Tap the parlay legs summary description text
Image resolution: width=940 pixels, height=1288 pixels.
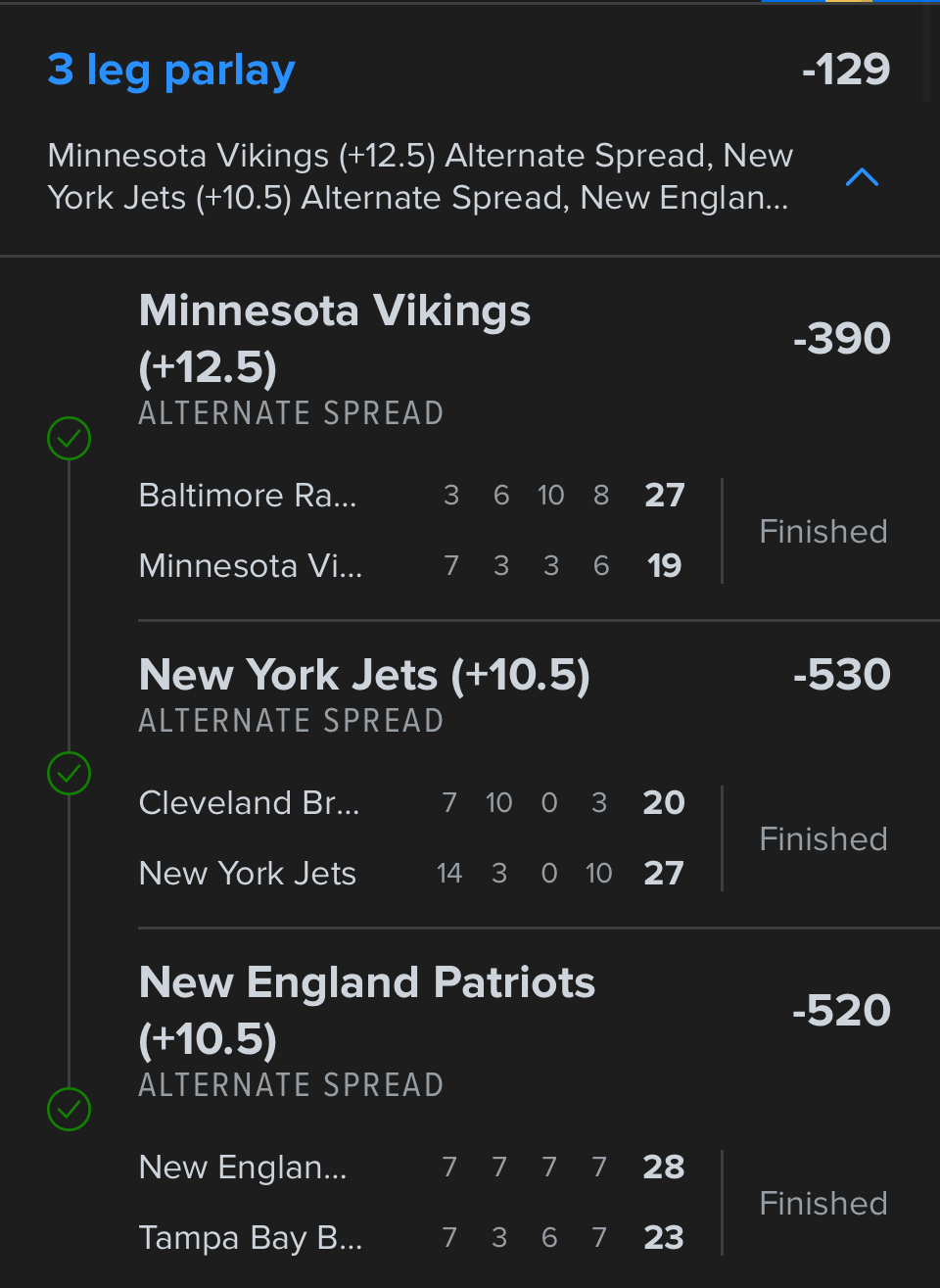pyautogui.click(x=419, y=177)
